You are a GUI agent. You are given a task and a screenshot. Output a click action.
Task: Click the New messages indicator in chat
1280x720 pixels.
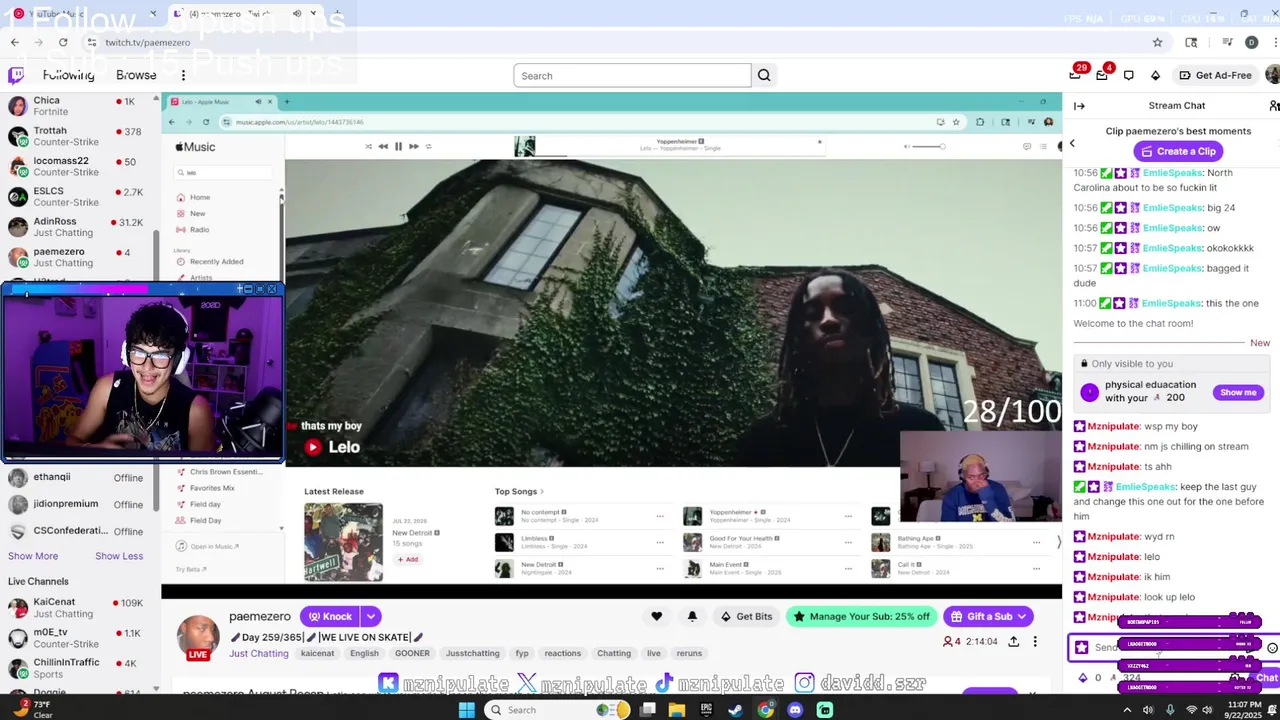tap(1260, 343)
